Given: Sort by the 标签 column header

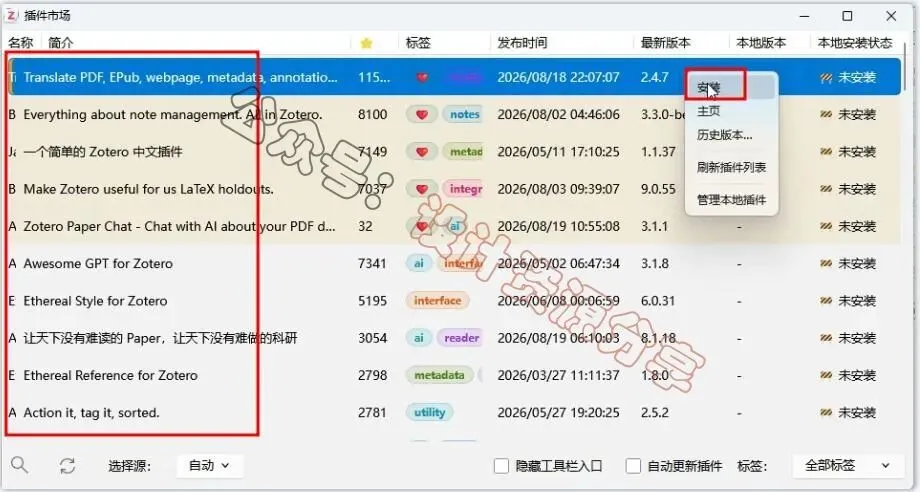Looking at the screenshot, I should click(418, 43).
